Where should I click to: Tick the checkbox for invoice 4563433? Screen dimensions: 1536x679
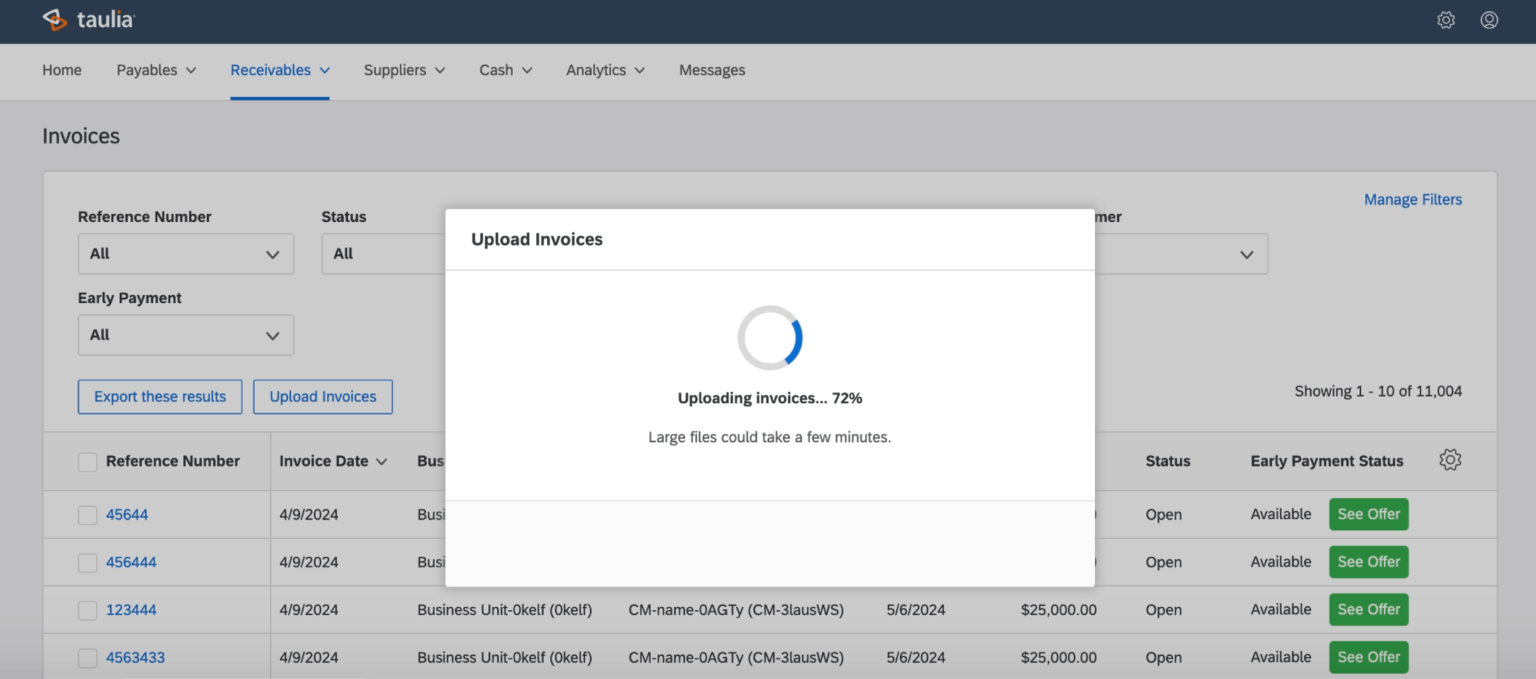tap(88, 658)
